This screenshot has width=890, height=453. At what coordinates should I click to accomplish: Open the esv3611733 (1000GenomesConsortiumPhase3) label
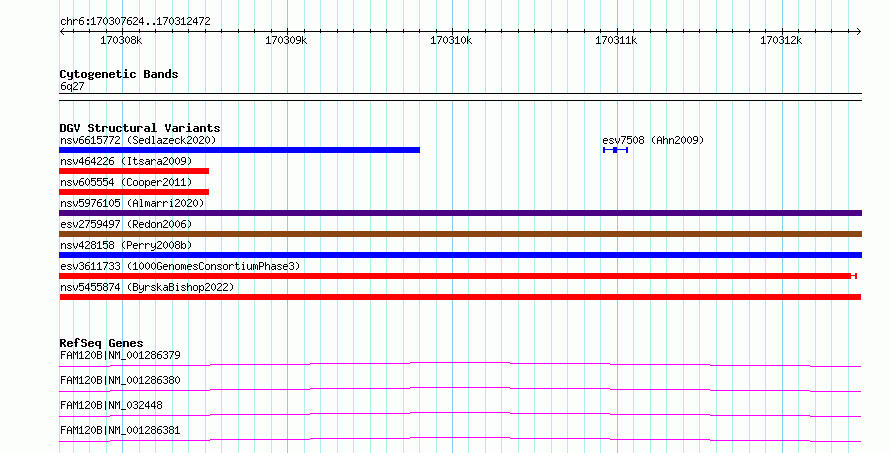point(180,266)
